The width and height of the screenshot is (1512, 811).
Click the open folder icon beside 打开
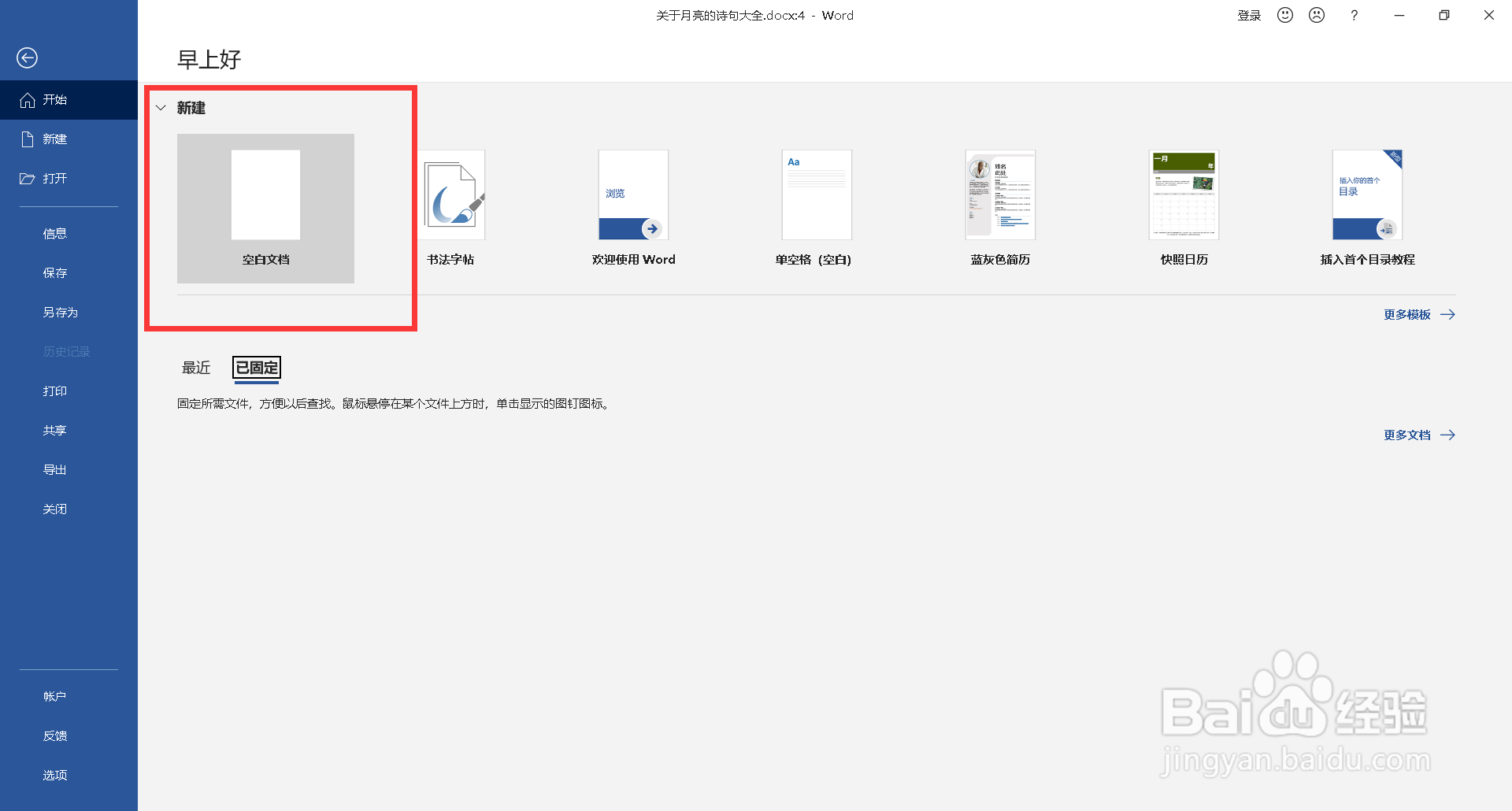click(28, 179)
